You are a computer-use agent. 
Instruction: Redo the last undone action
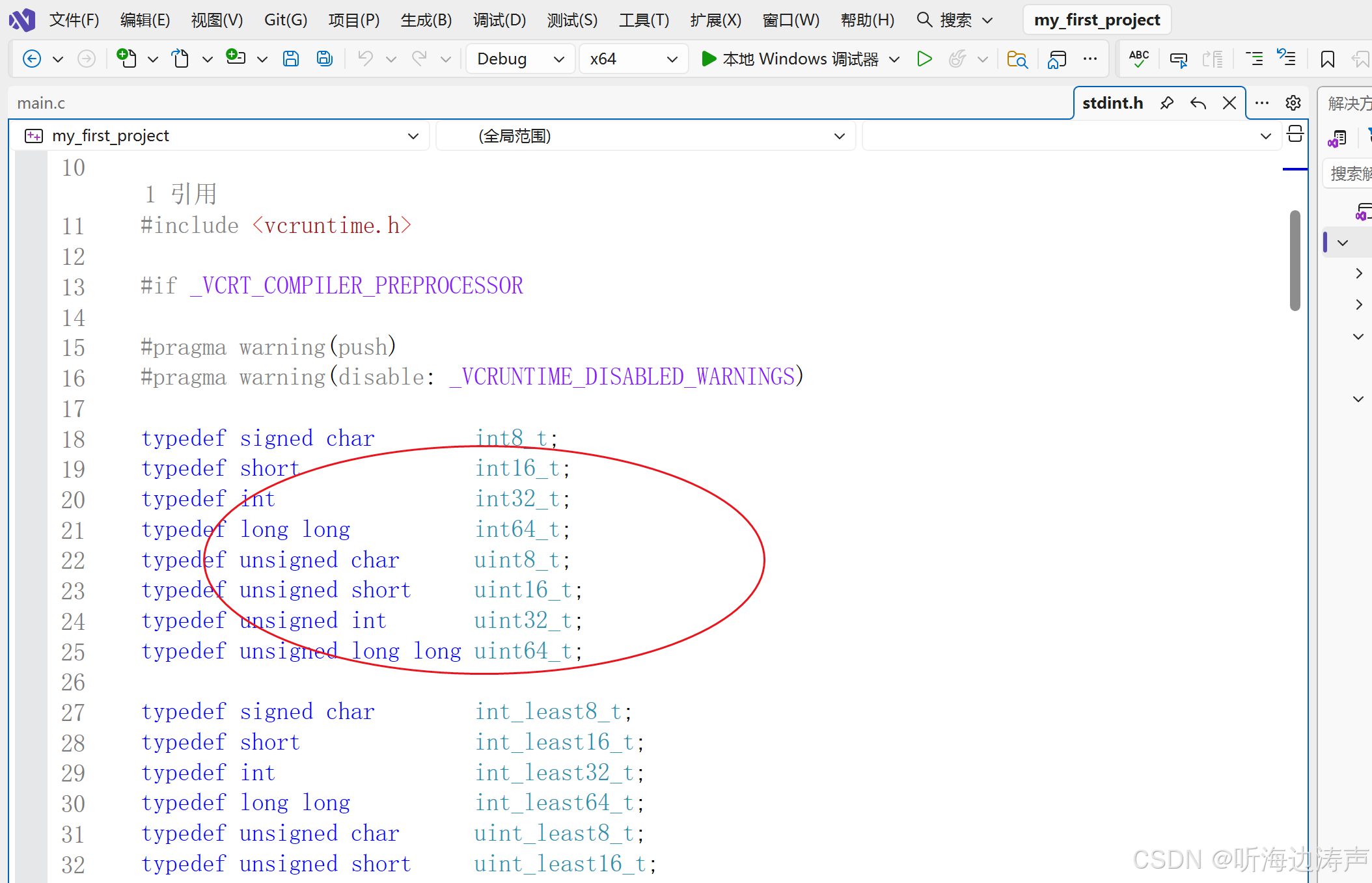[x=420, y=59]
